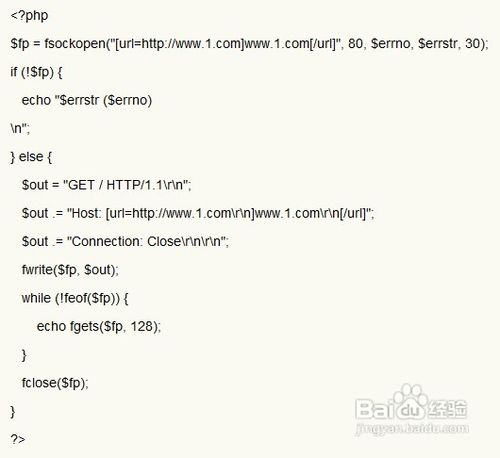Click the fclose($fp) statement
The height and width of the screenshot is (458, 500).
[55, 383]
